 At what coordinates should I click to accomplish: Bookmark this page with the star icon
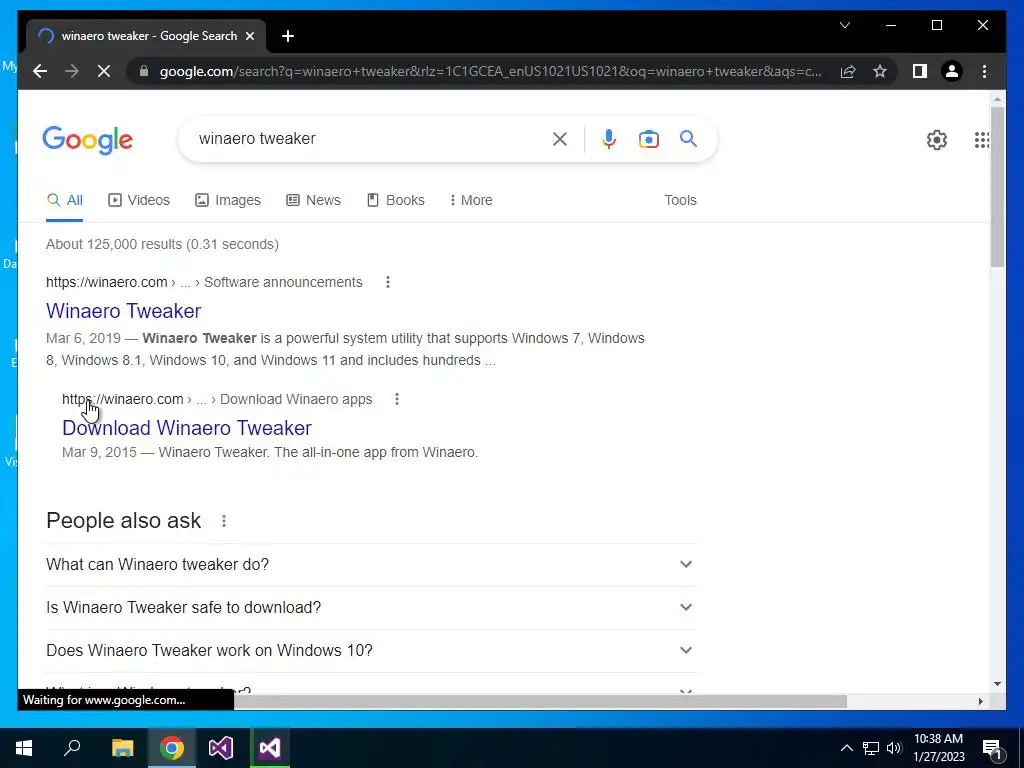click(880, 71)
